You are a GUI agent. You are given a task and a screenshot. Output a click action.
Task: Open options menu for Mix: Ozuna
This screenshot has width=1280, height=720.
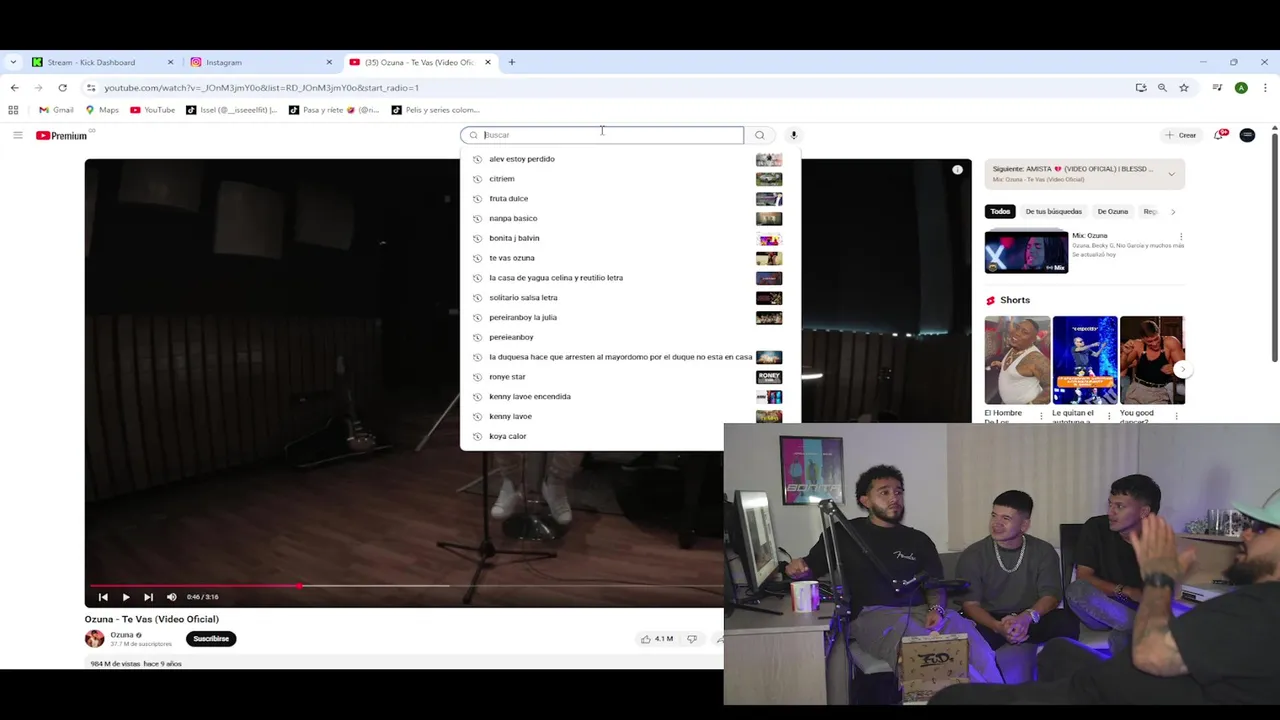1181,237
